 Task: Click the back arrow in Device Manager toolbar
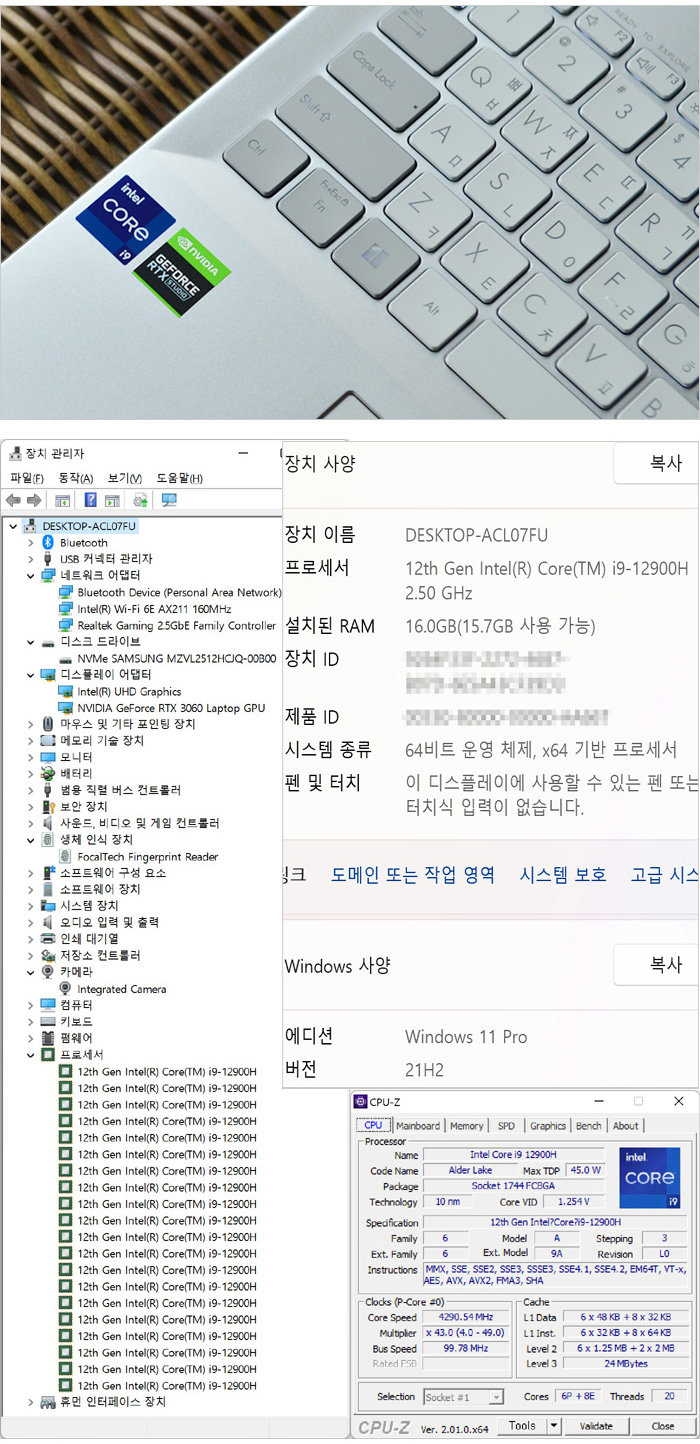click(13, 500)
